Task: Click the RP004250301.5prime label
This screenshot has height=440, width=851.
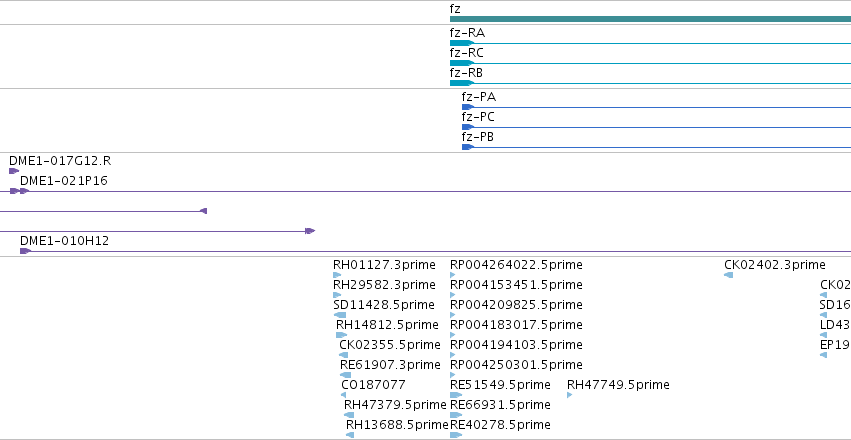Action: (x=516, y=364)
